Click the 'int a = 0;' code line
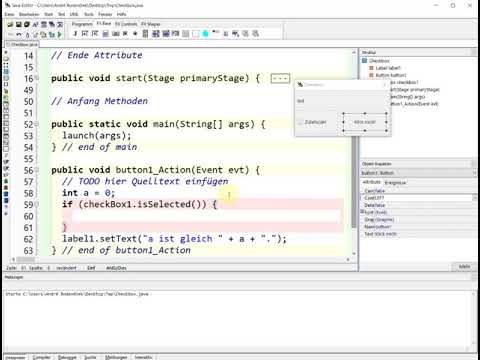480x360 pixels. coord(89,193)
